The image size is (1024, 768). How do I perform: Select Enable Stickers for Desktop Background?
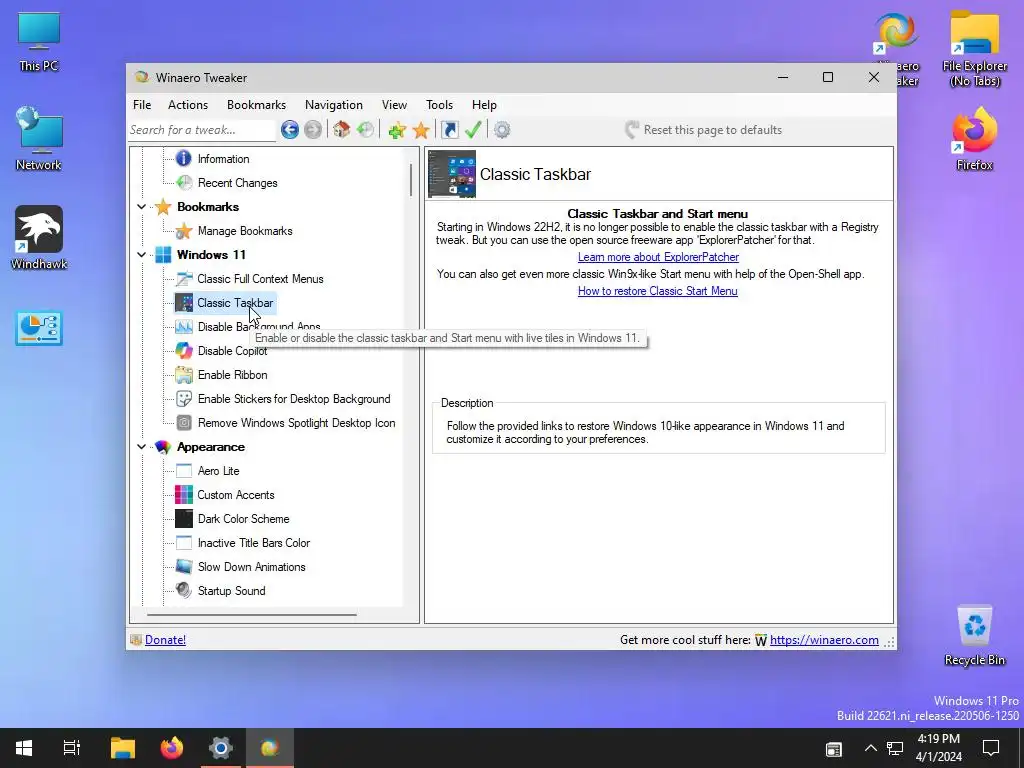coord(294,399)
